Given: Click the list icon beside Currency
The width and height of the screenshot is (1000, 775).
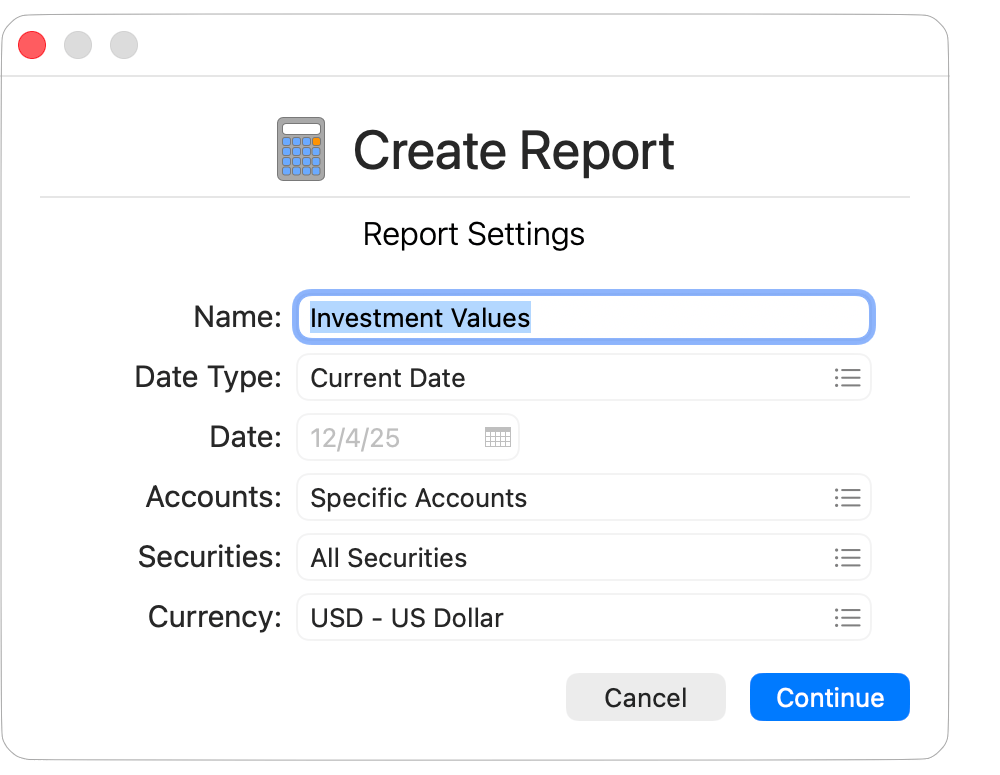Looking at the screenshot, I should click(847, 617).
